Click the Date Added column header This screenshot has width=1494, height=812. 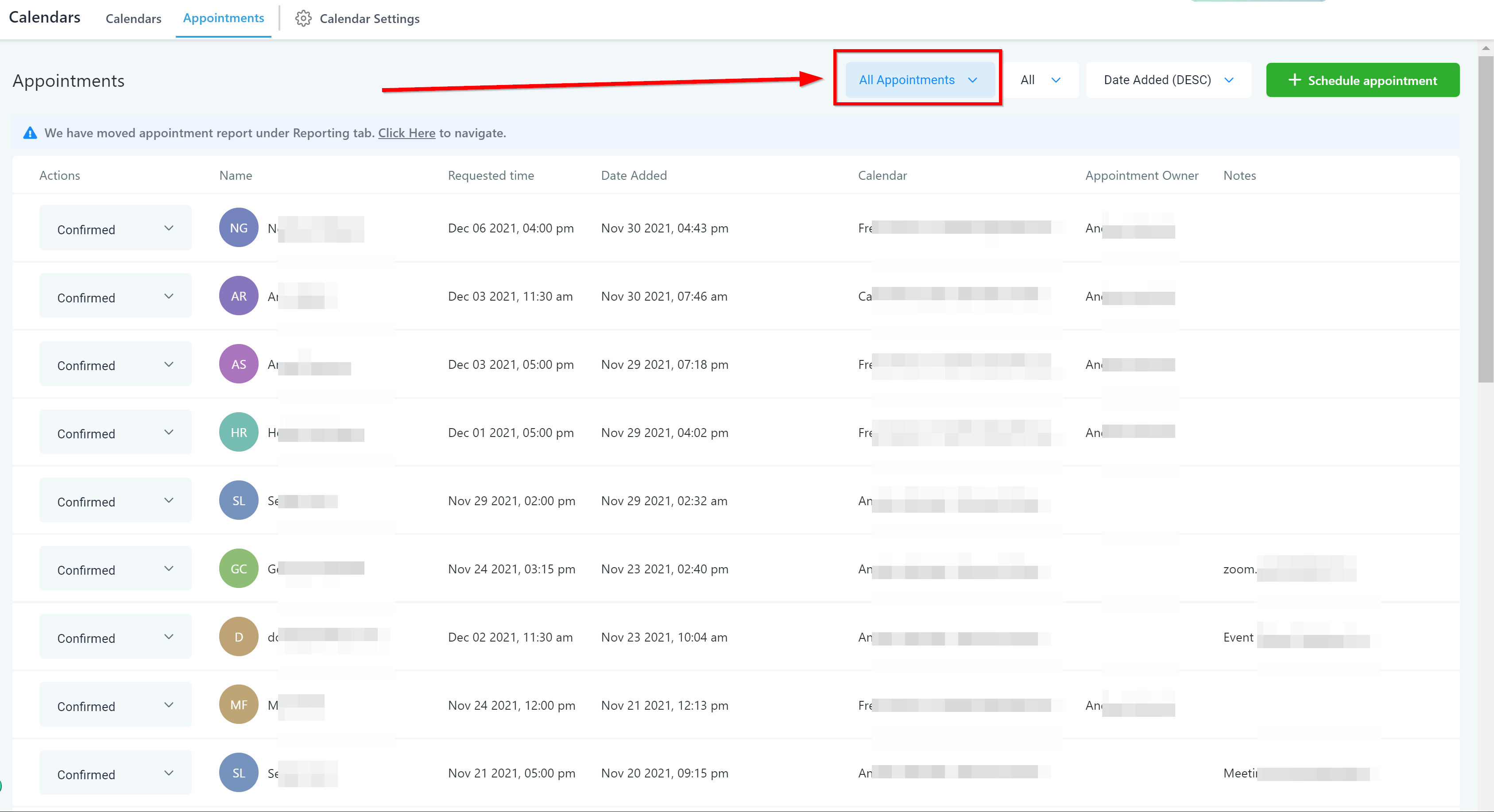coord(633,175)
